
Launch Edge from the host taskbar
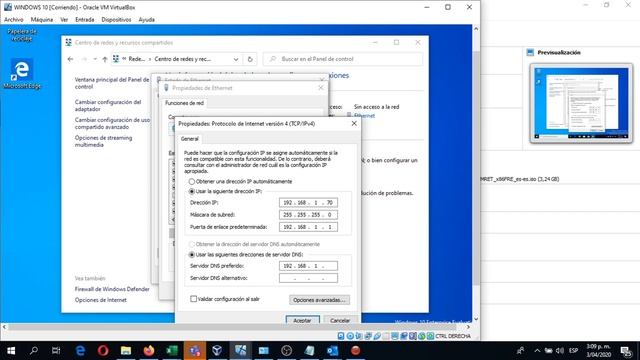[x=80, y=351]
